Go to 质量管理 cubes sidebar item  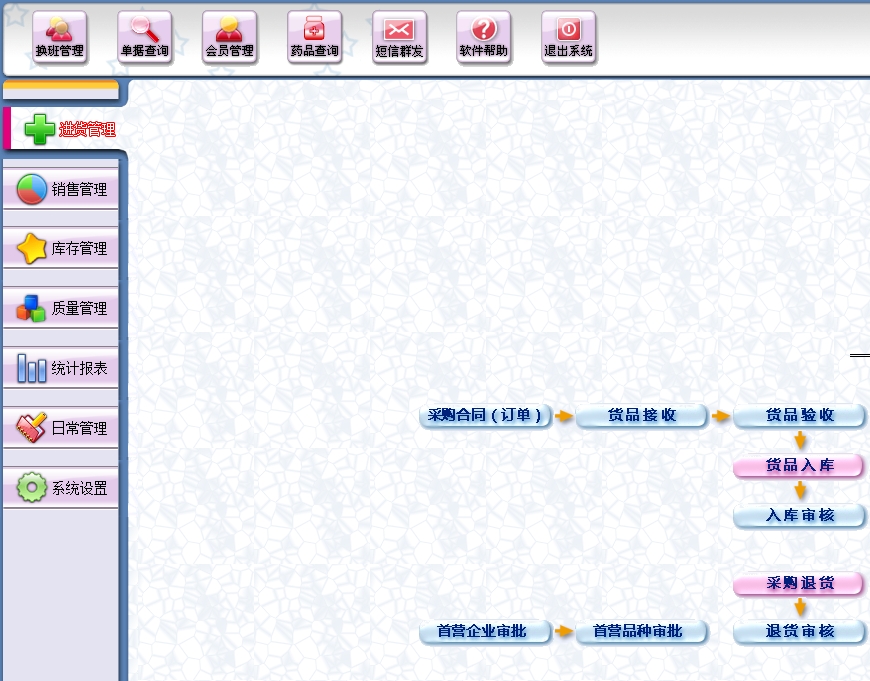pos(61,308)
